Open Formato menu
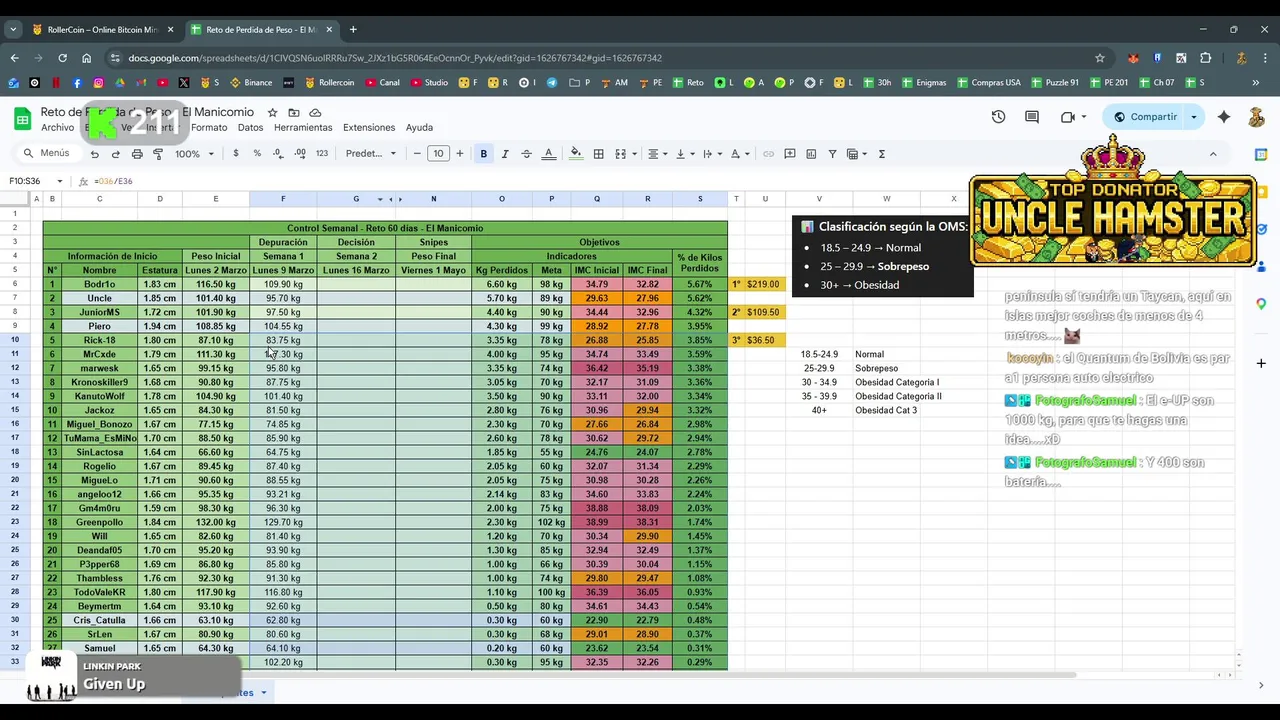This screenshot has height=720, width=1280. (x=209, y=128)
